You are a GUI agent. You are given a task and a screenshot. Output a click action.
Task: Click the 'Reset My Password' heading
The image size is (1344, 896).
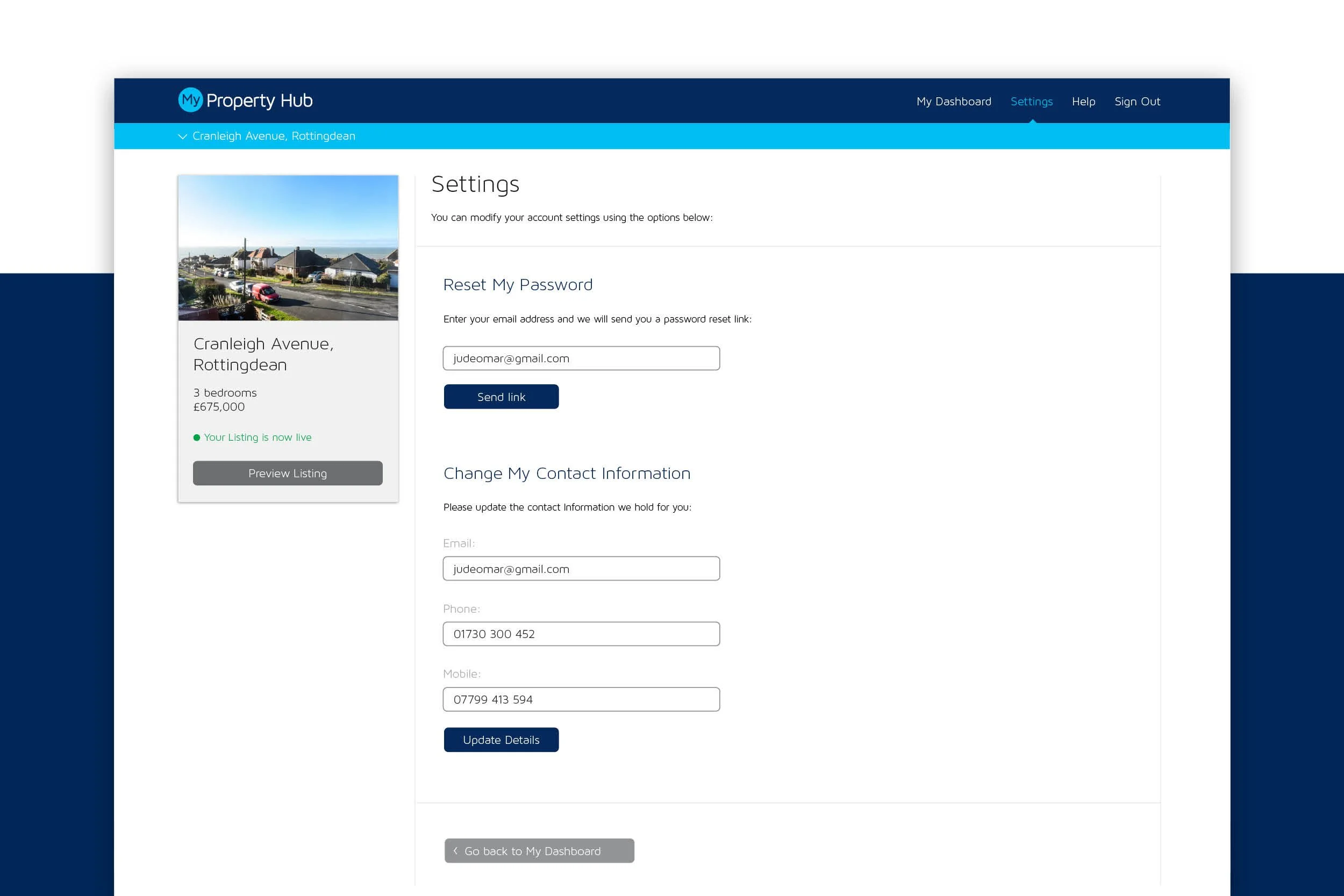pyautogui.click(x=518, y=284)
